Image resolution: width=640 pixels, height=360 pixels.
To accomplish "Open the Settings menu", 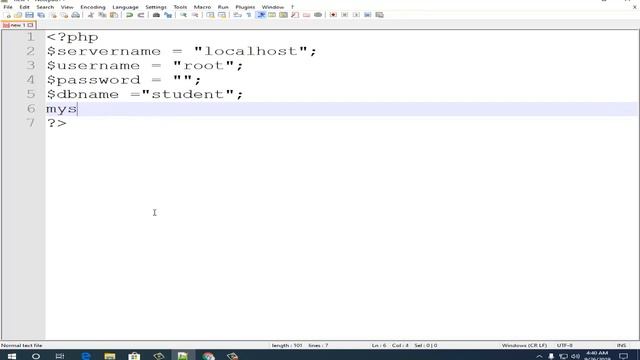I will [x=156, y=7].
